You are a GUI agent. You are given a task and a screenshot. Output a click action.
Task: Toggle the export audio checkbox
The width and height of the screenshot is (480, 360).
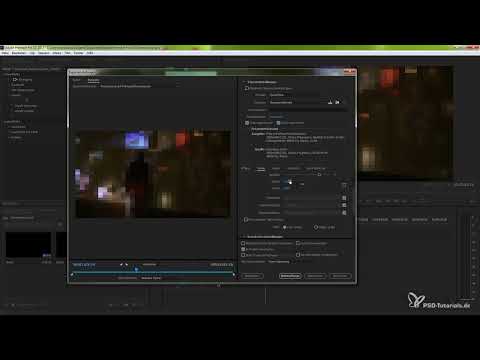click(278, 123)
